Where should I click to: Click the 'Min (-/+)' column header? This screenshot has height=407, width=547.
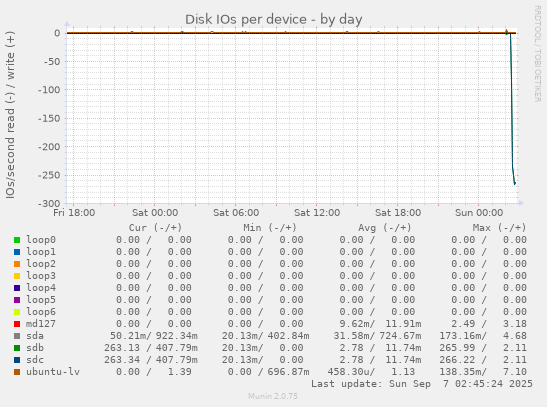[x=270, y=228]
